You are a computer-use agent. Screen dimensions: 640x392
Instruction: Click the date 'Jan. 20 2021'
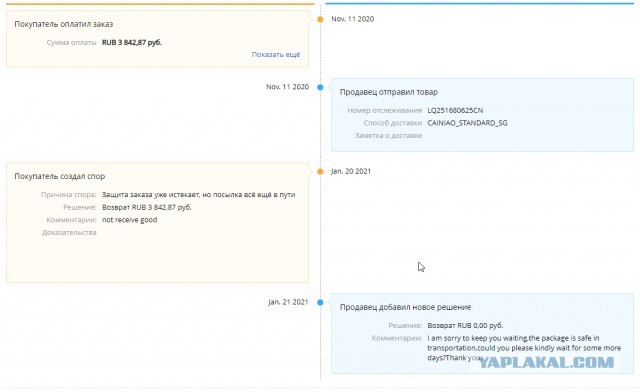(x=351, y=172)
